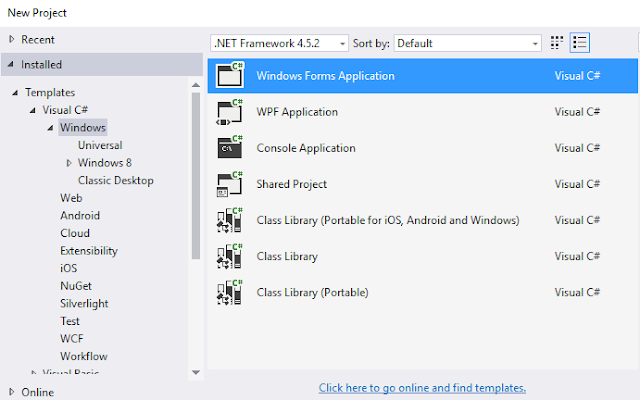Click the Windows Forms Application template icon
This screenshot has width=640, height=400.
[230, 75]
